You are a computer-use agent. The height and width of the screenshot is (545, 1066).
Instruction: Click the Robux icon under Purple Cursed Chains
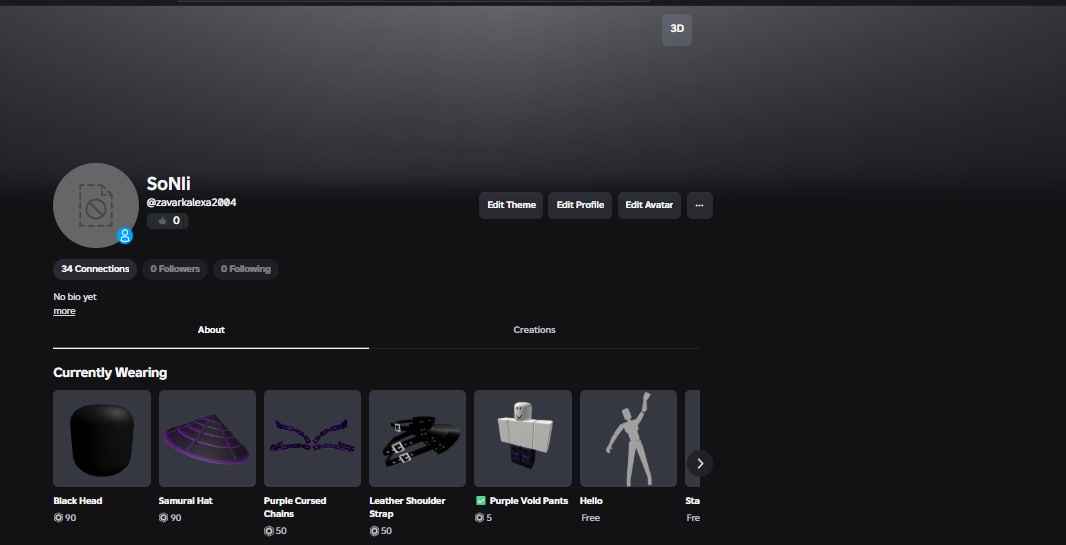point(269,531)
